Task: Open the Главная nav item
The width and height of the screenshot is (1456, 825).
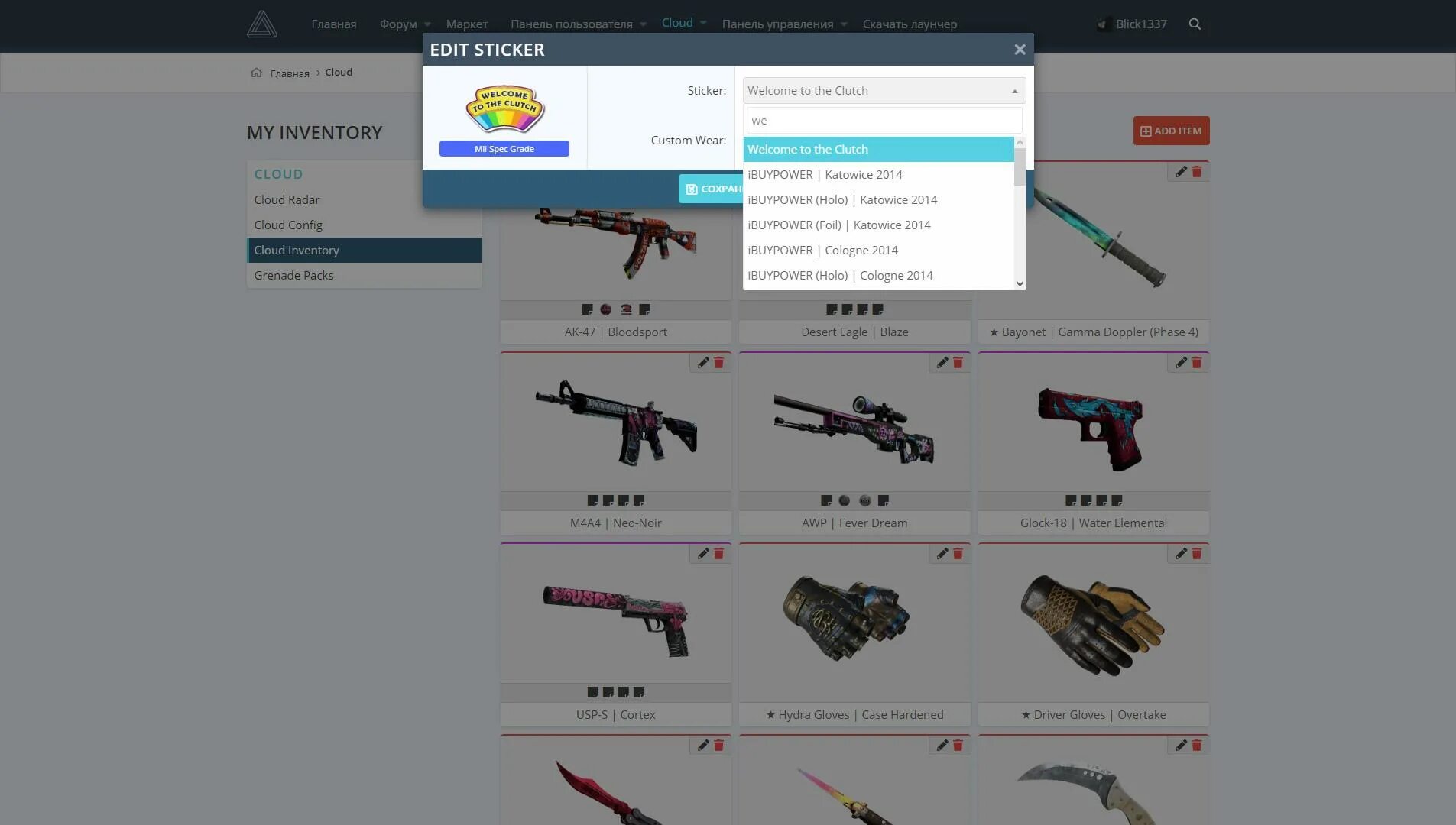Action: 334,24
